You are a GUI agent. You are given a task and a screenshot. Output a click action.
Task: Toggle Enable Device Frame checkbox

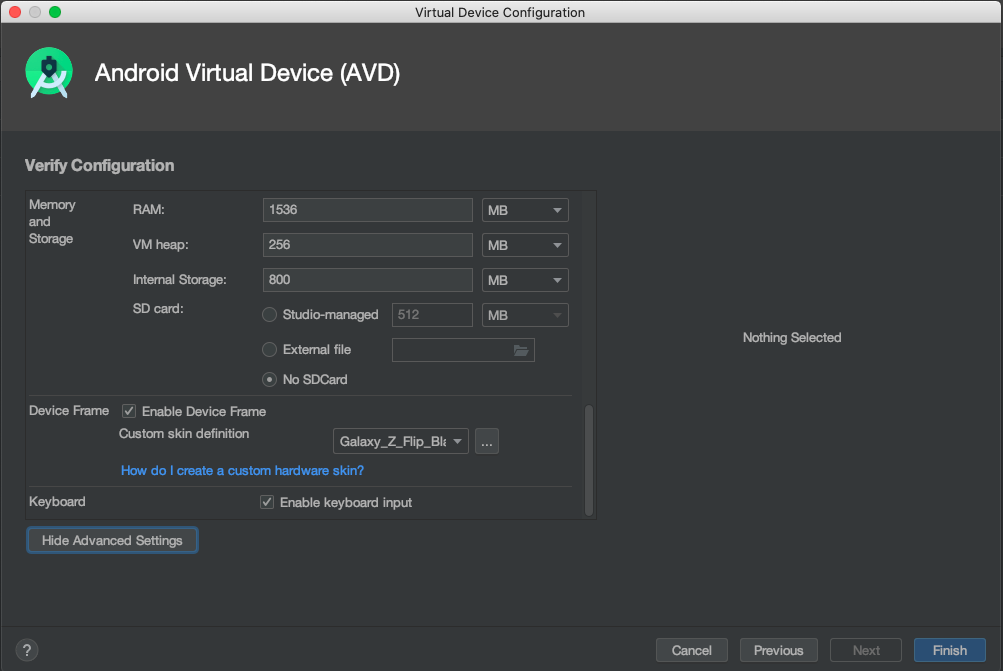tap(129, 411)
